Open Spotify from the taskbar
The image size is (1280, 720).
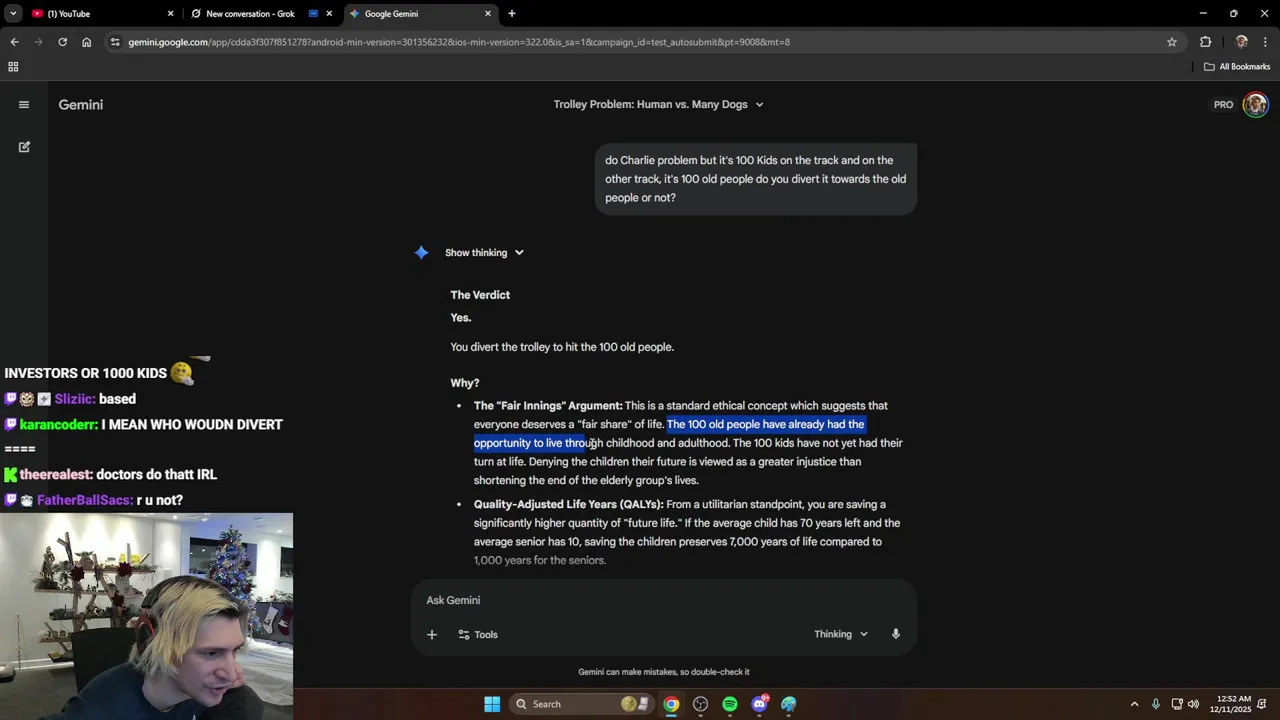pos(730,704)
